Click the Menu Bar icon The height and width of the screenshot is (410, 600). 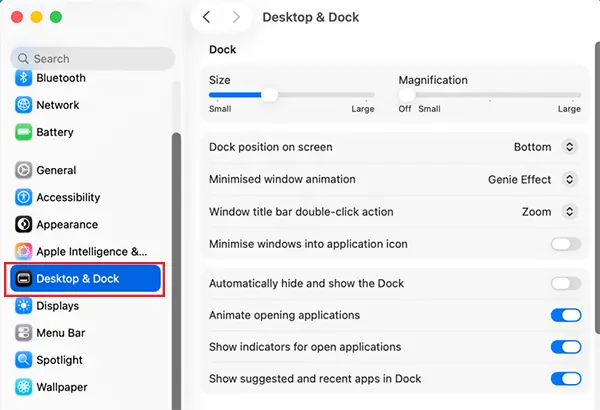point(23,333)
